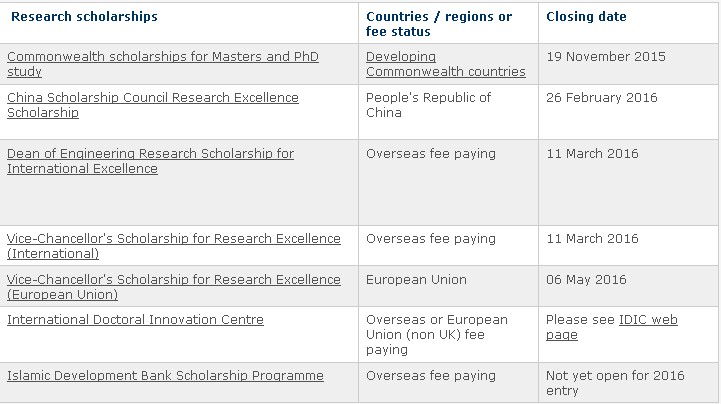The image size is (721, 404).
Task: Open Vice-Chancellor's Scholarship for Research Excellence (International)
Action: (x=174, y=246)
